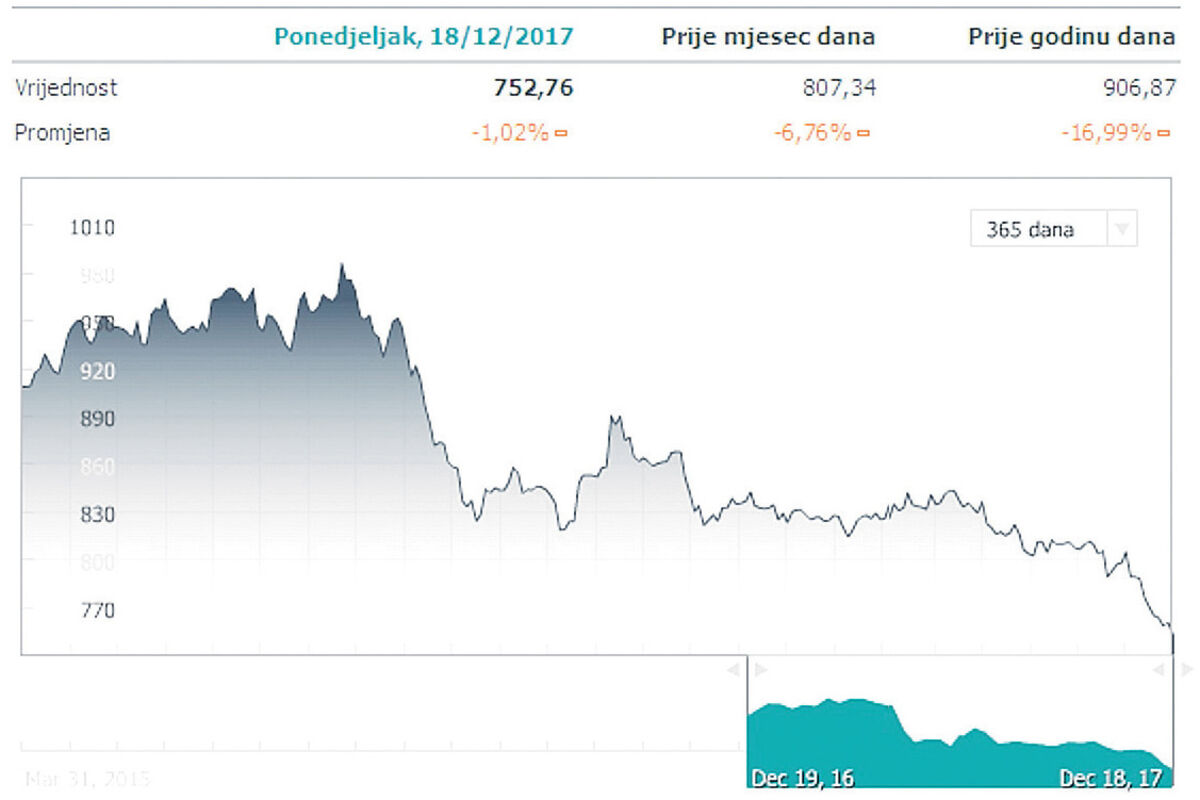Click right arrow at range selector end
The image size is (1200, 800).
[x=1186, y=669]
